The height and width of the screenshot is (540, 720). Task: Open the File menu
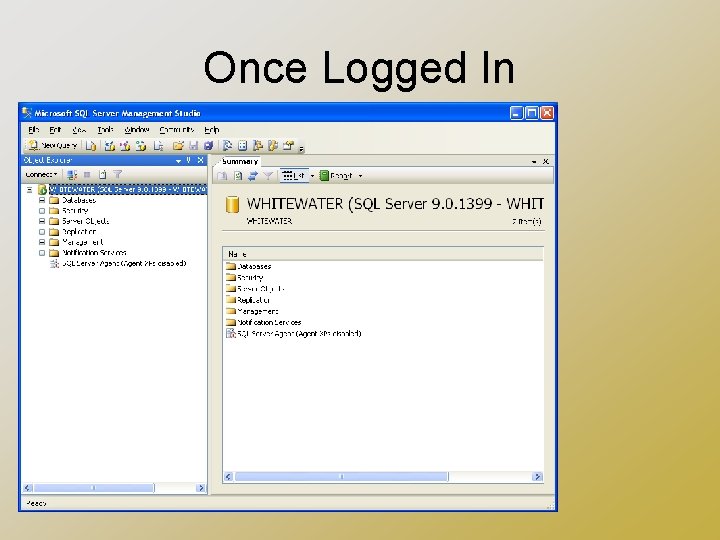tap(34, 130)
